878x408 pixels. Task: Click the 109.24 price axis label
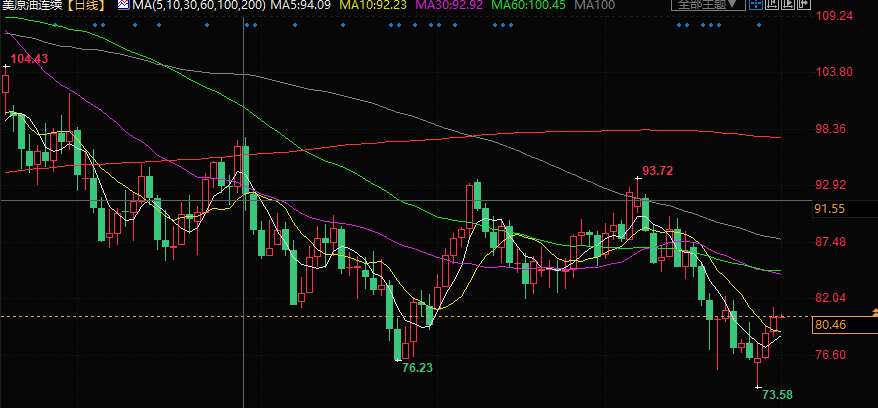coord(834,16)
